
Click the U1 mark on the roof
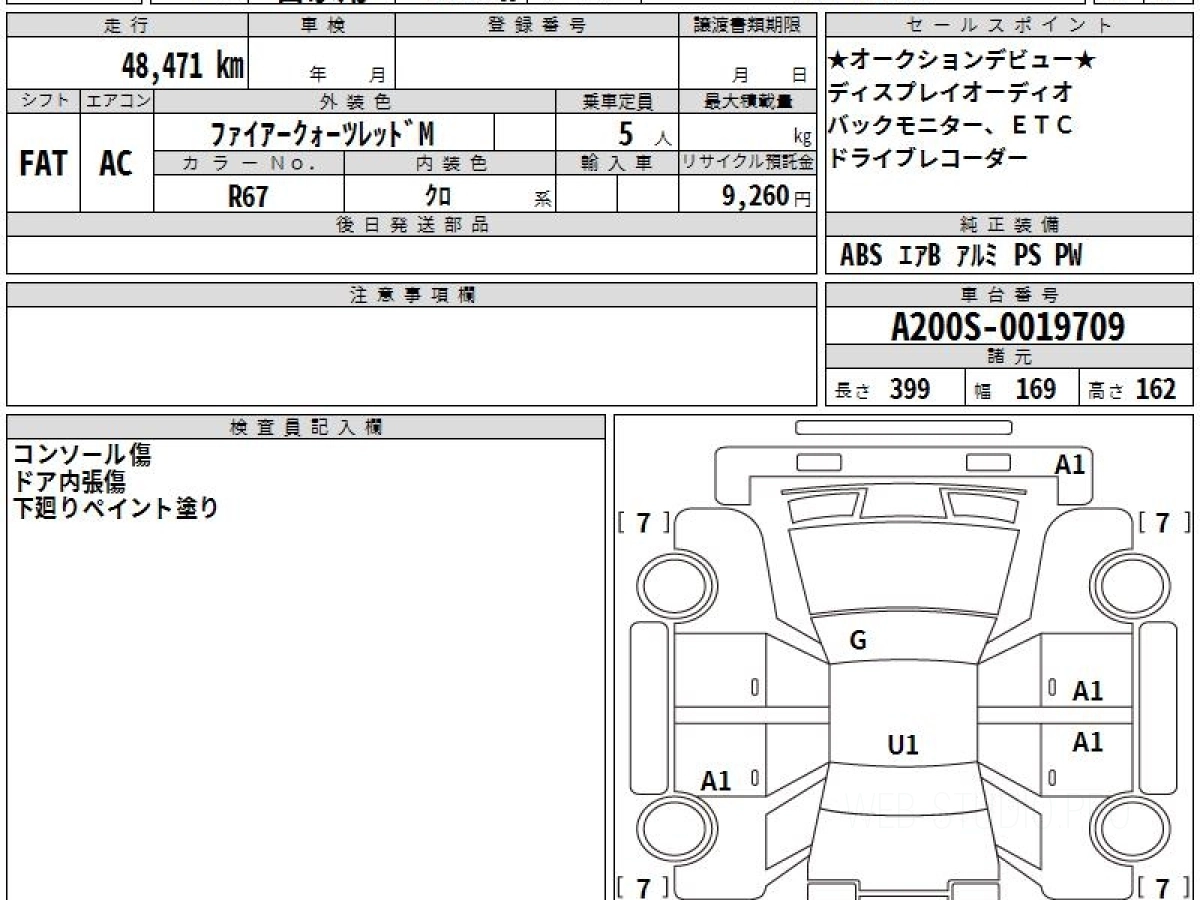[903, 745]
